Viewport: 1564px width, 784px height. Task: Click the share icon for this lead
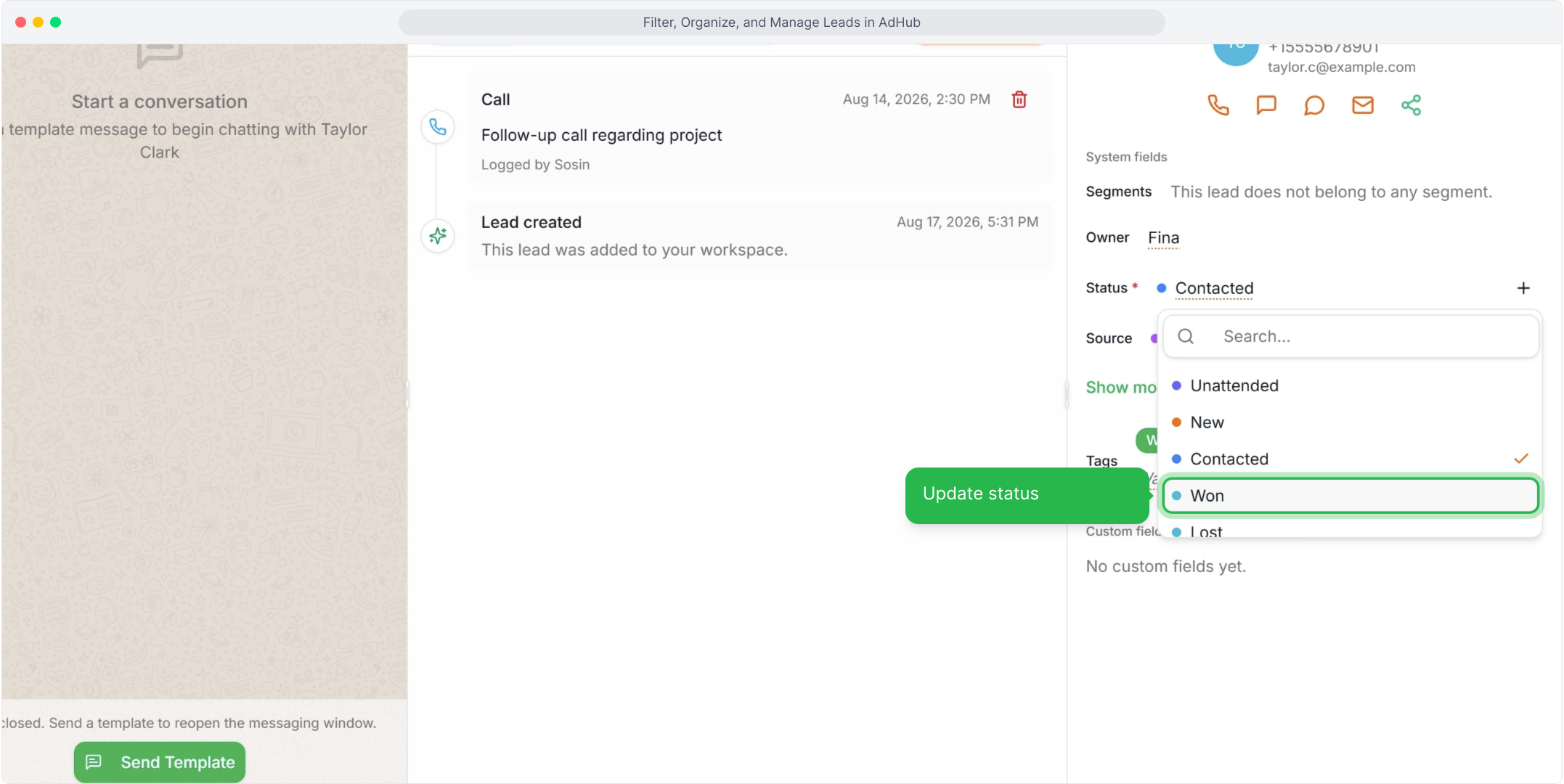pos(1411,105)
